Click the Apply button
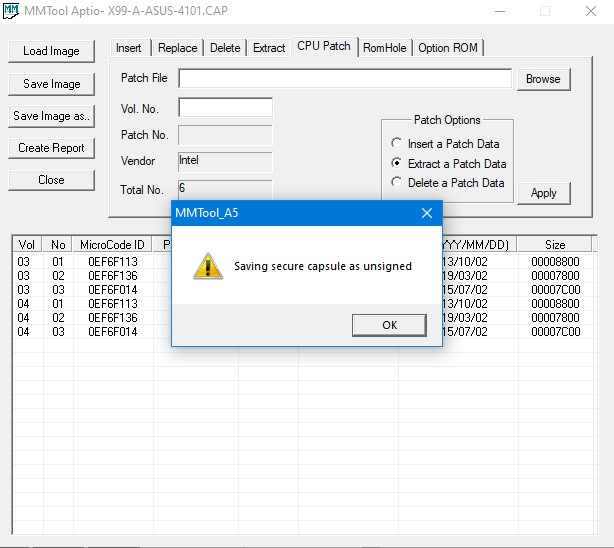614x548 pixels. (x=543, y=193)
